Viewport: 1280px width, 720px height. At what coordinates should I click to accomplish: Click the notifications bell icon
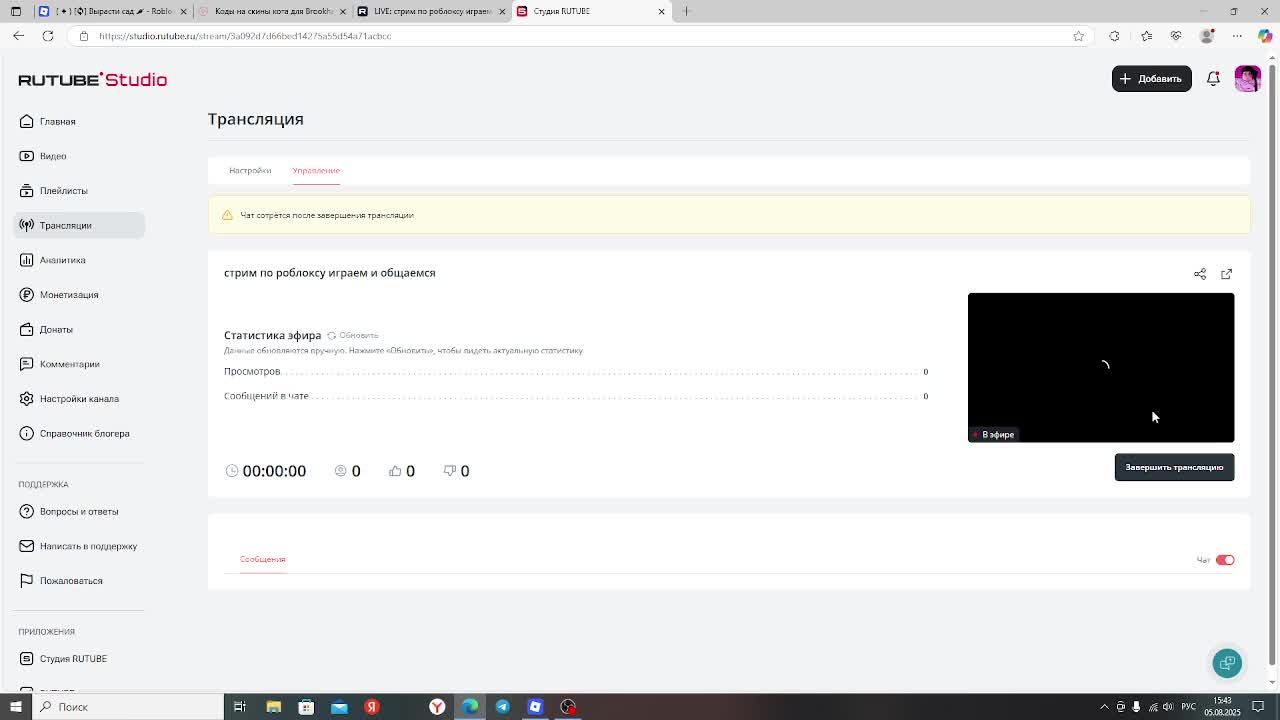tap(1213, 78)
